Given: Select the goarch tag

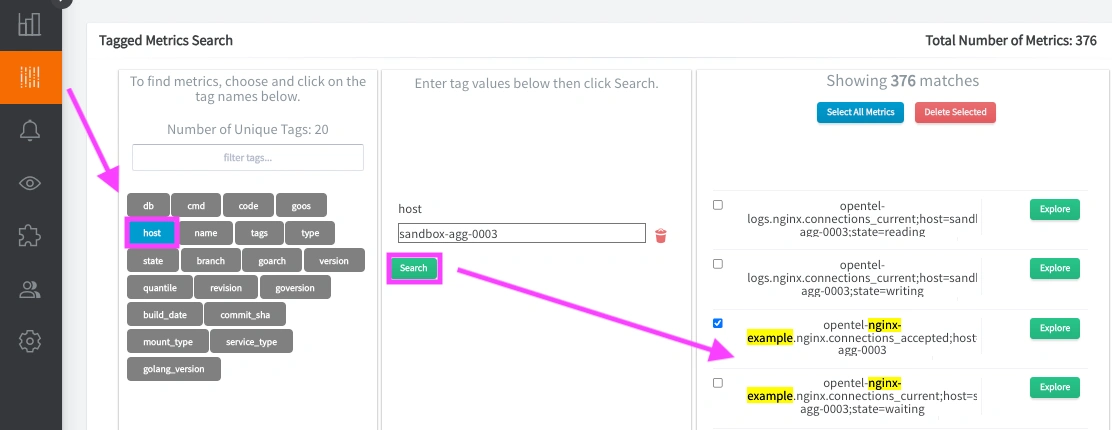Looking at the screenshot, I should 272,260.
